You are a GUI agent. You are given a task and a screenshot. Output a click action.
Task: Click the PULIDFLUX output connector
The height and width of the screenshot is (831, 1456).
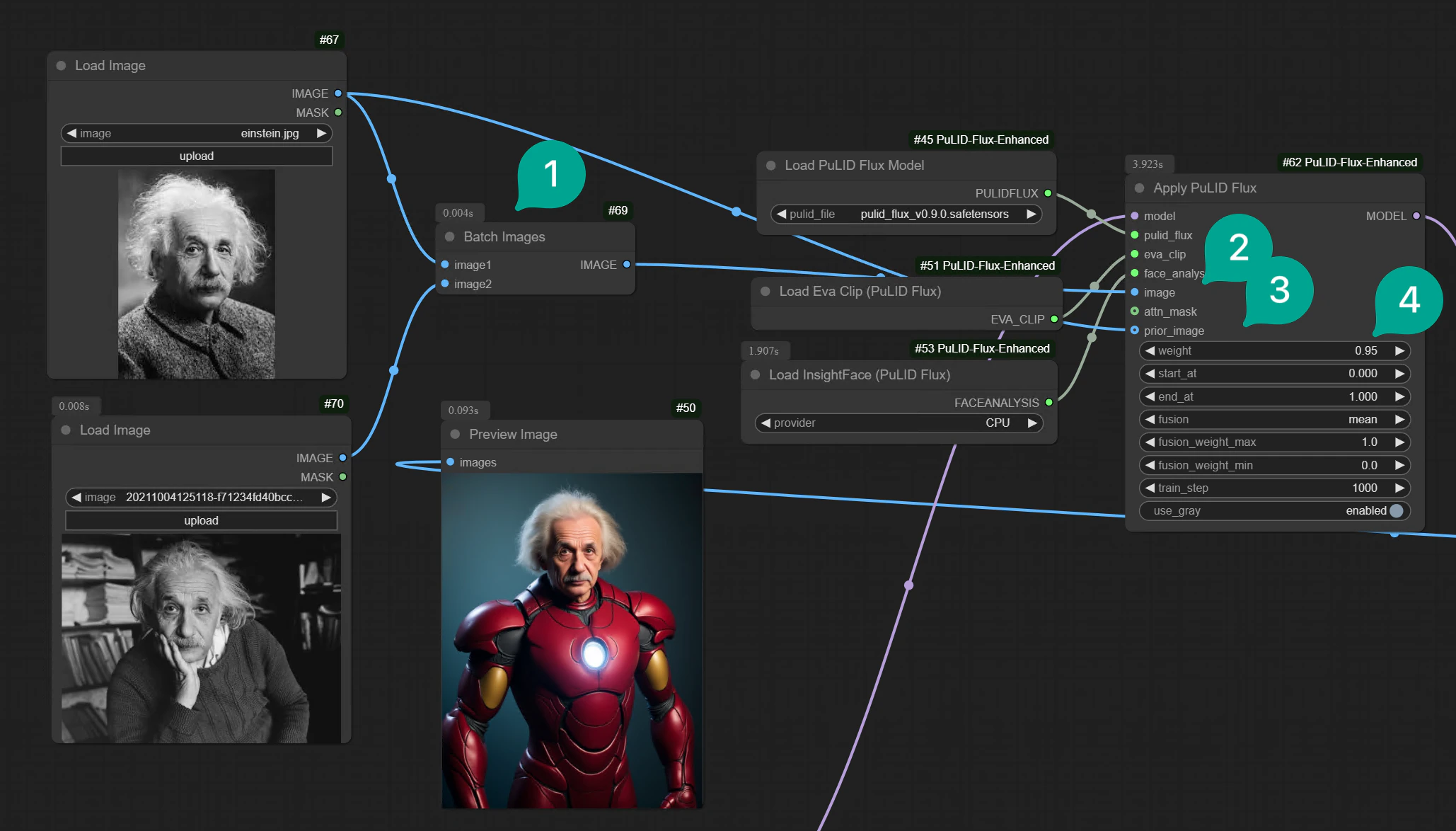click(x=1048, y=193)
